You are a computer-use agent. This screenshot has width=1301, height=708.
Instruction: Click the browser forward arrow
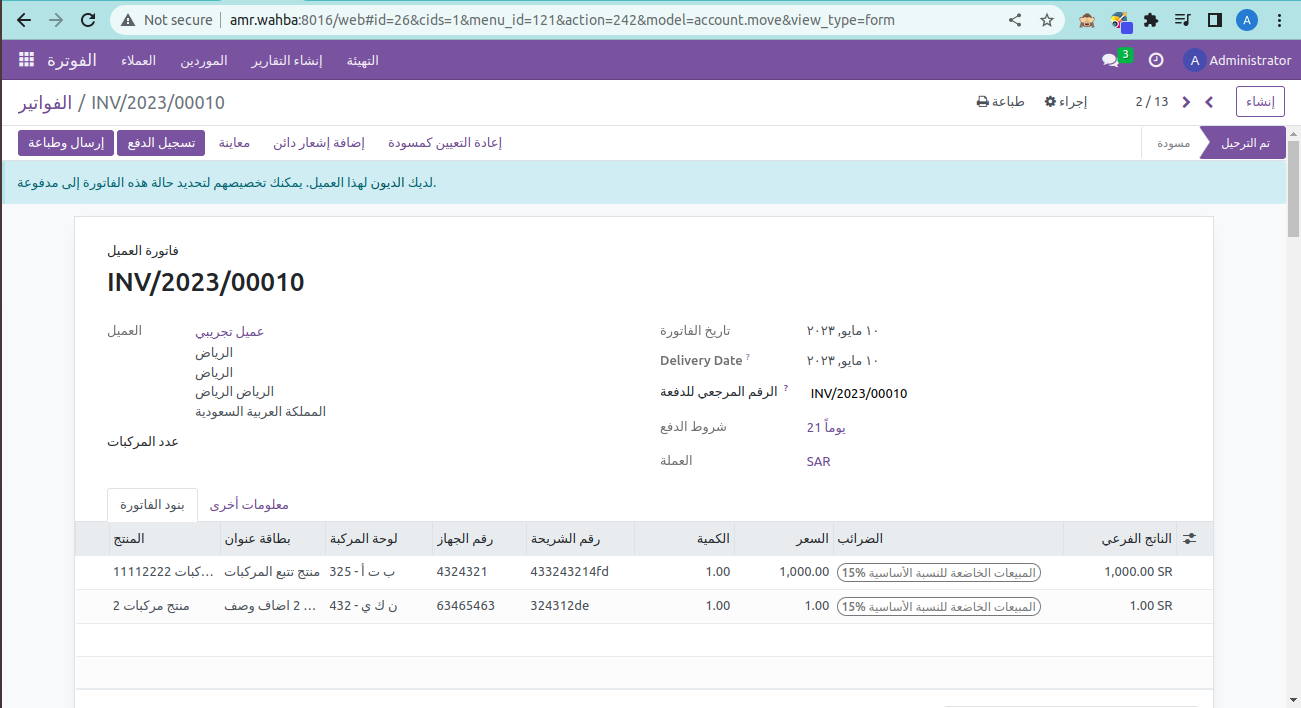56,20
